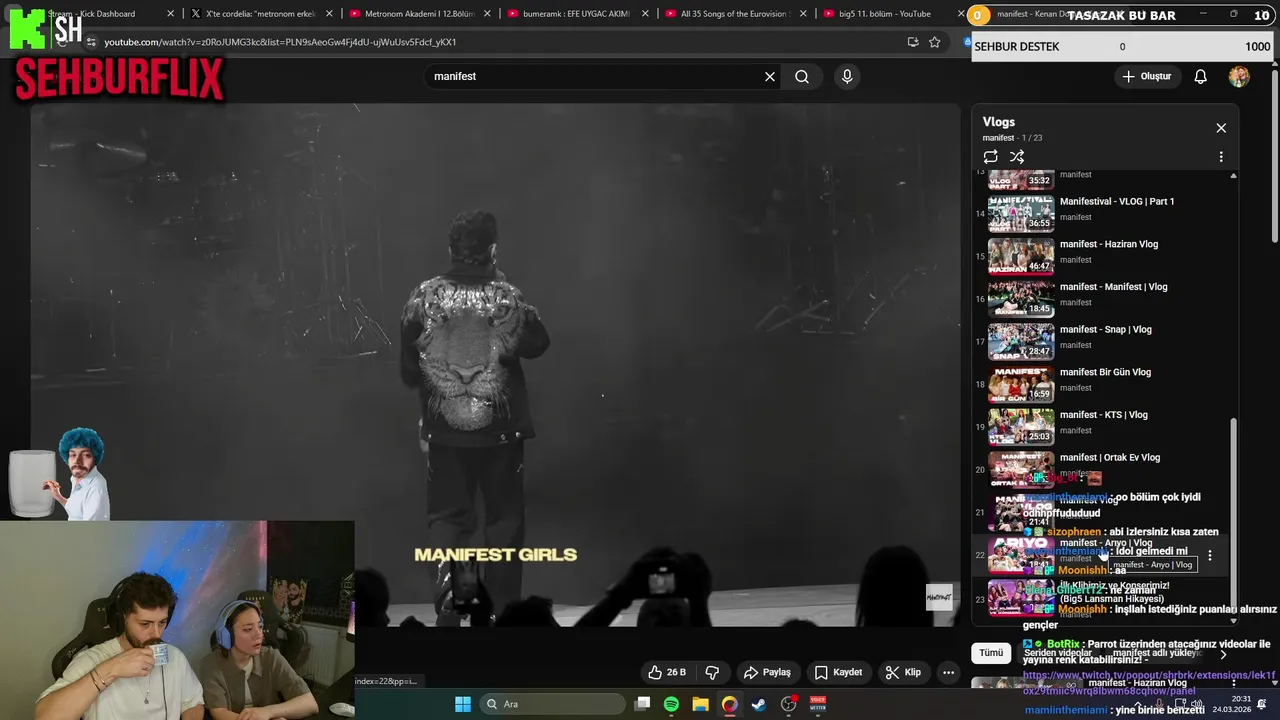
Task: Open the Voice Meeter taskbar app
Action: pyautogui.click(x=818, y=704)
